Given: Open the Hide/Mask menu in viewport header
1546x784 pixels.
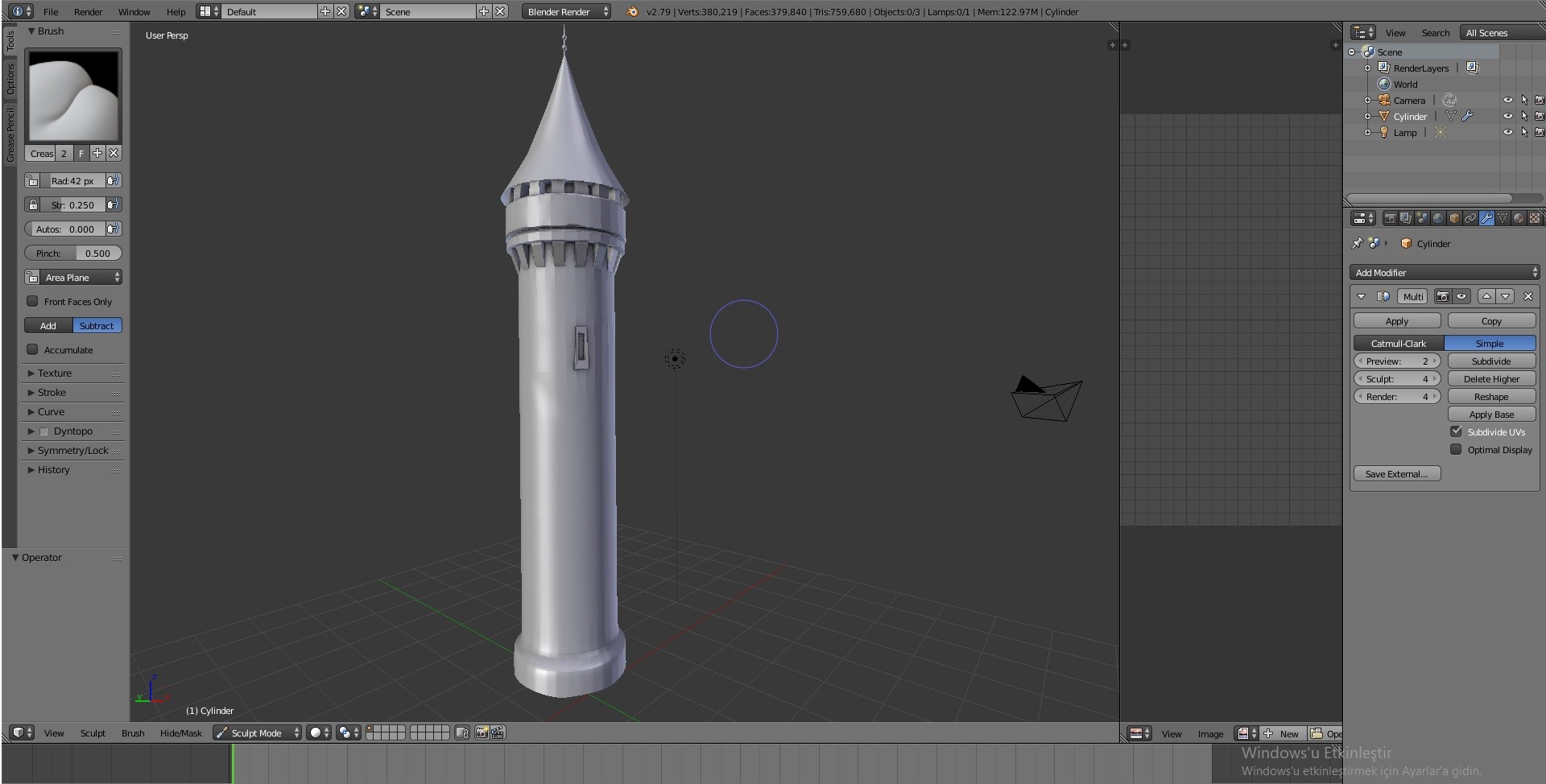Looking at the screenshot, I should tap(181, 732).
